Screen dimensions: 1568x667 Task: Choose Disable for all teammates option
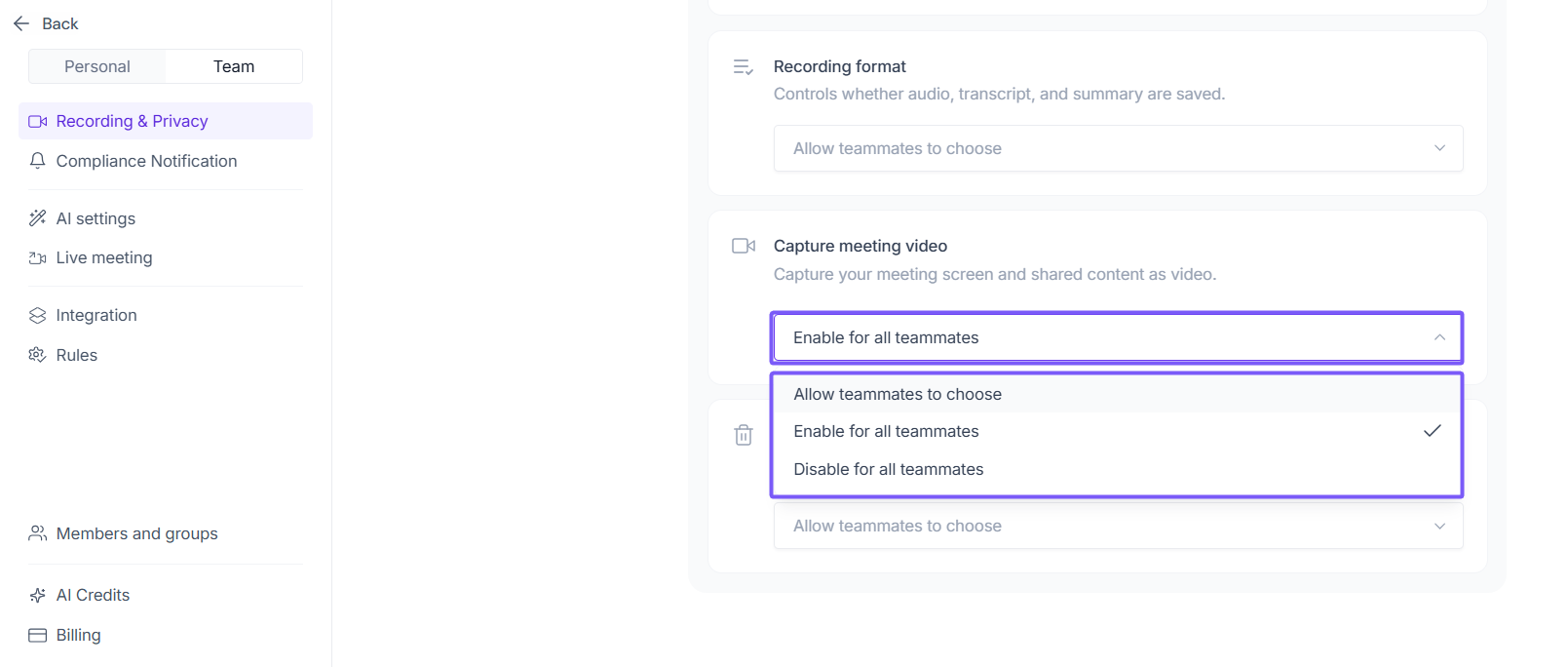889,469
